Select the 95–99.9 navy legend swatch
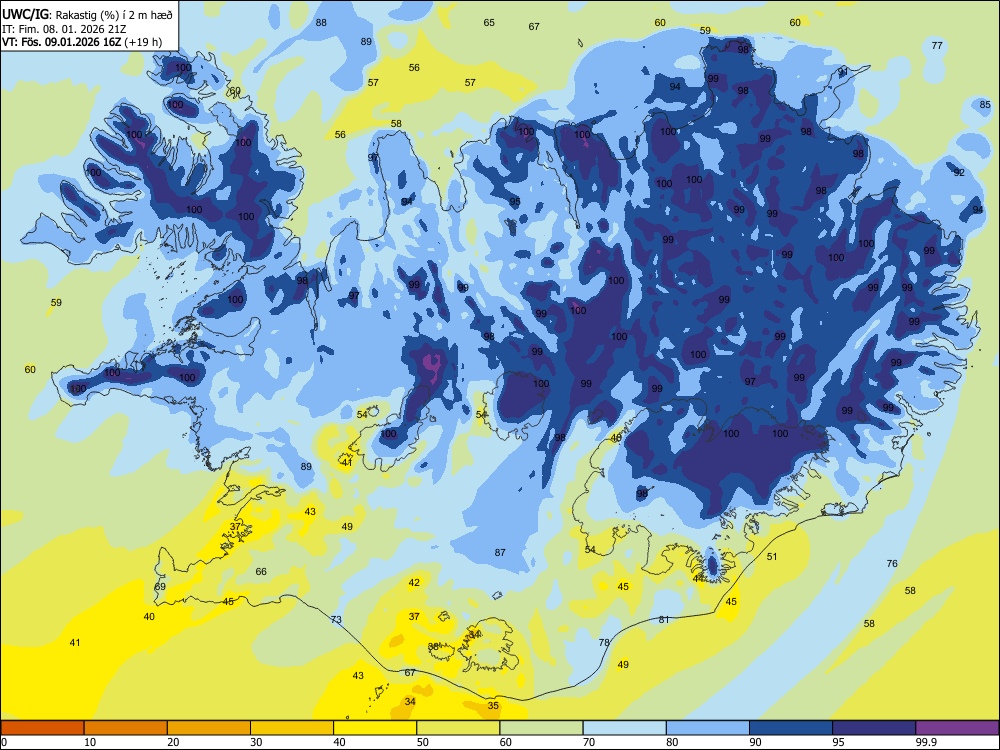 (x=874, y=728)
